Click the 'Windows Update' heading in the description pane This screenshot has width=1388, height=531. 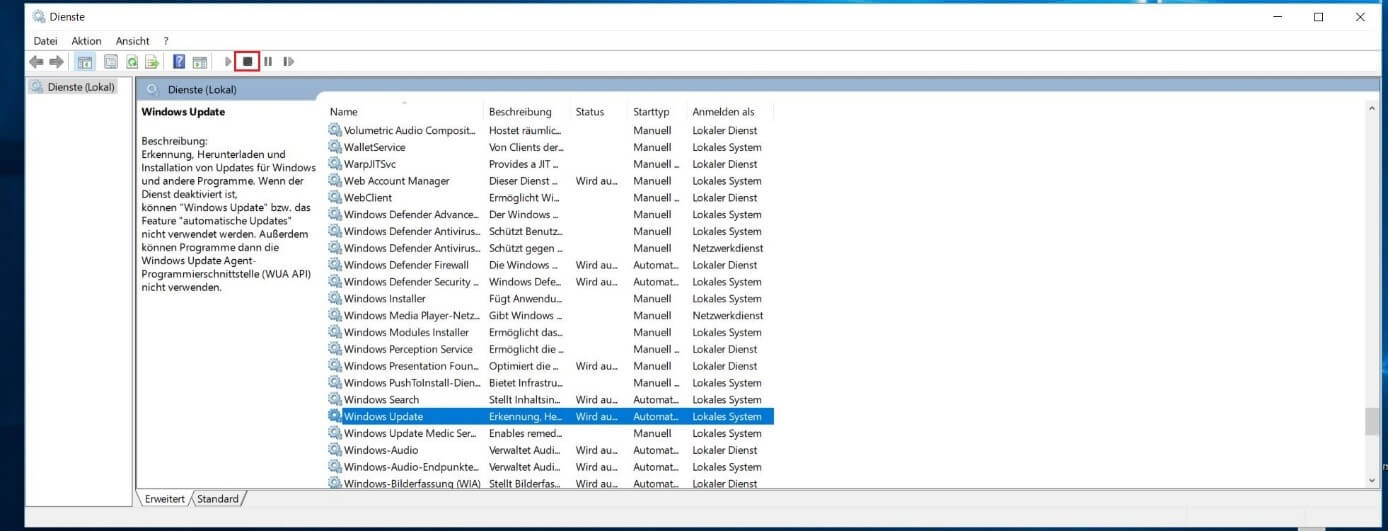tap(183, 112)
